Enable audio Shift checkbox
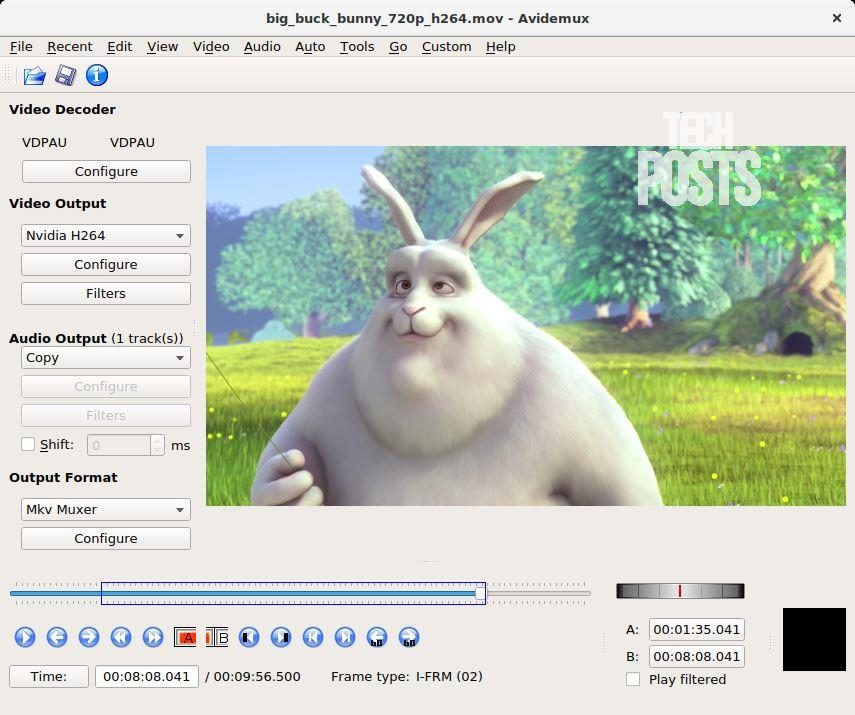The width and height of the screenshot is (855, 715). click(28, 444)
